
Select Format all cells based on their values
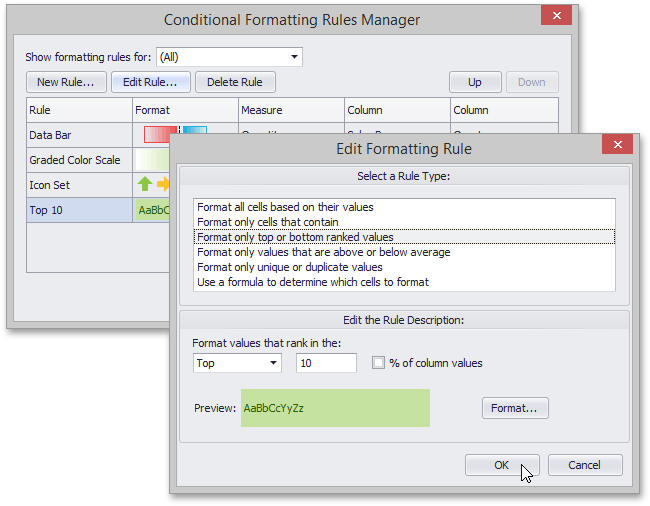(x=285, y=207)
